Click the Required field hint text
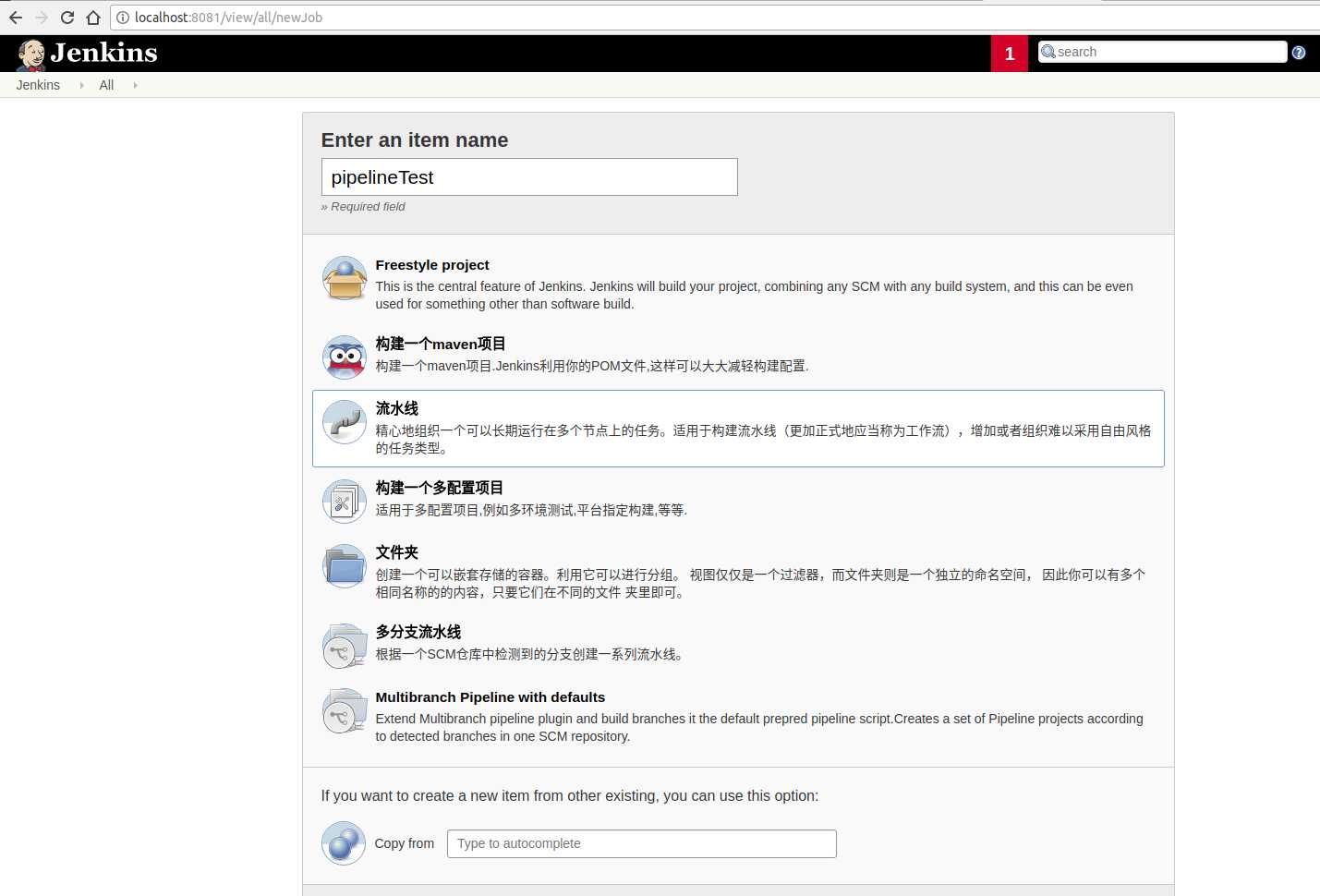 tap(363, 207)
